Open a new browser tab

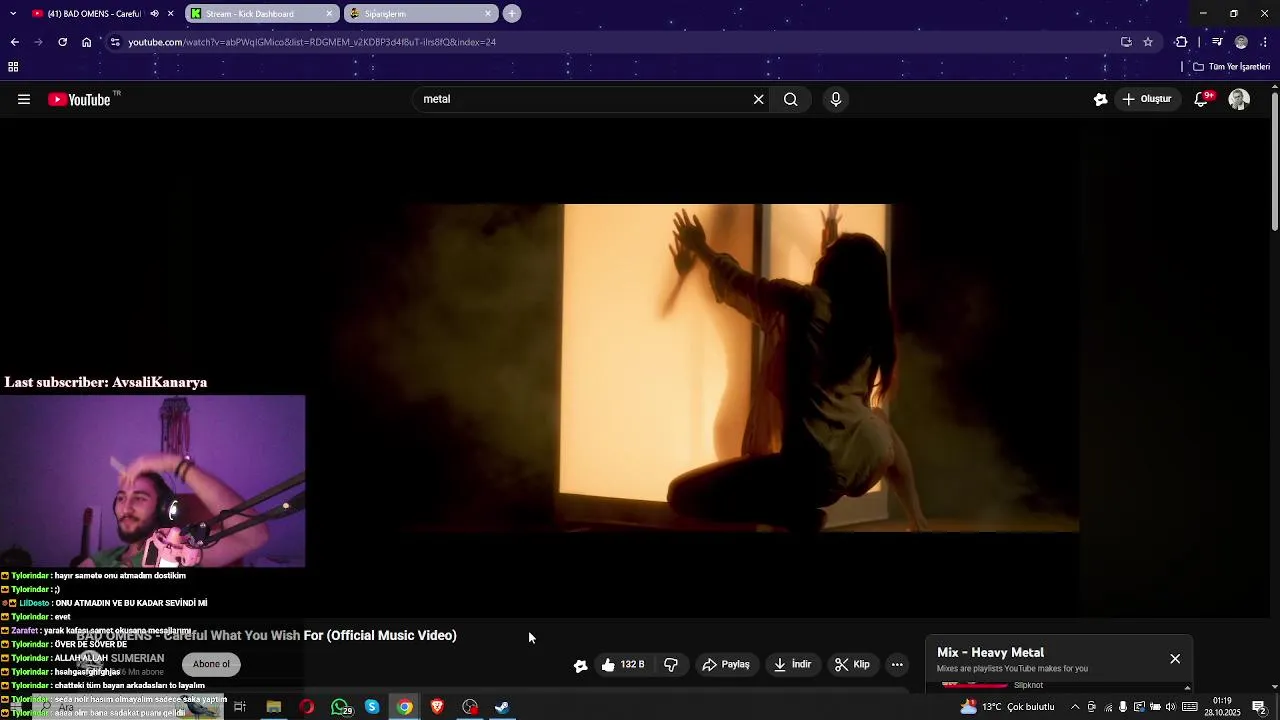click(x=512, y=14)
